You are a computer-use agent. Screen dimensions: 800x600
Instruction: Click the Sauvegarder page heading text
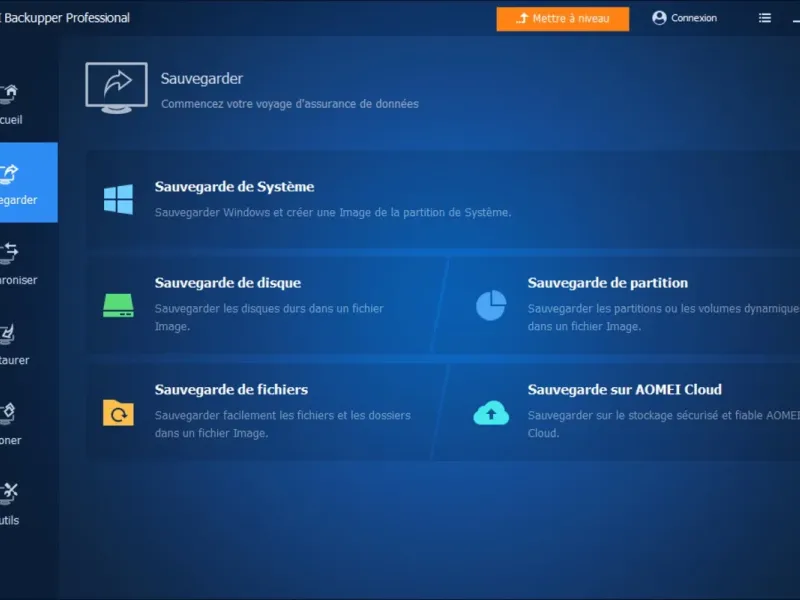[202, 79]
